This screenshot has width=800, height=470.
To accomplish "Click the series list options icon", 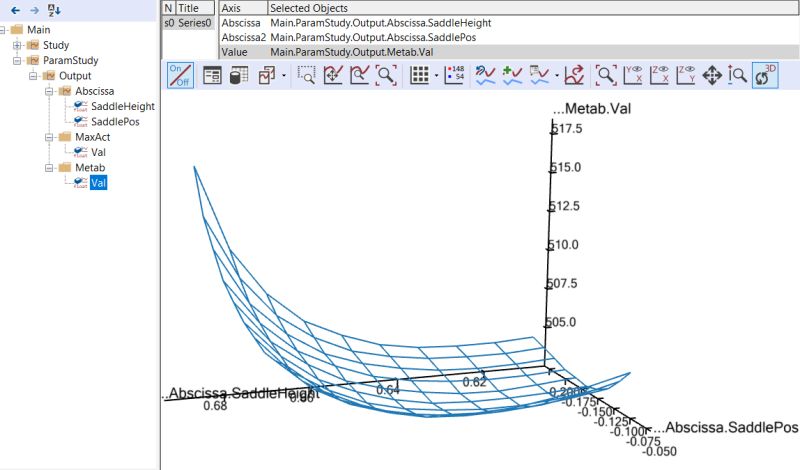I will 539,76.
